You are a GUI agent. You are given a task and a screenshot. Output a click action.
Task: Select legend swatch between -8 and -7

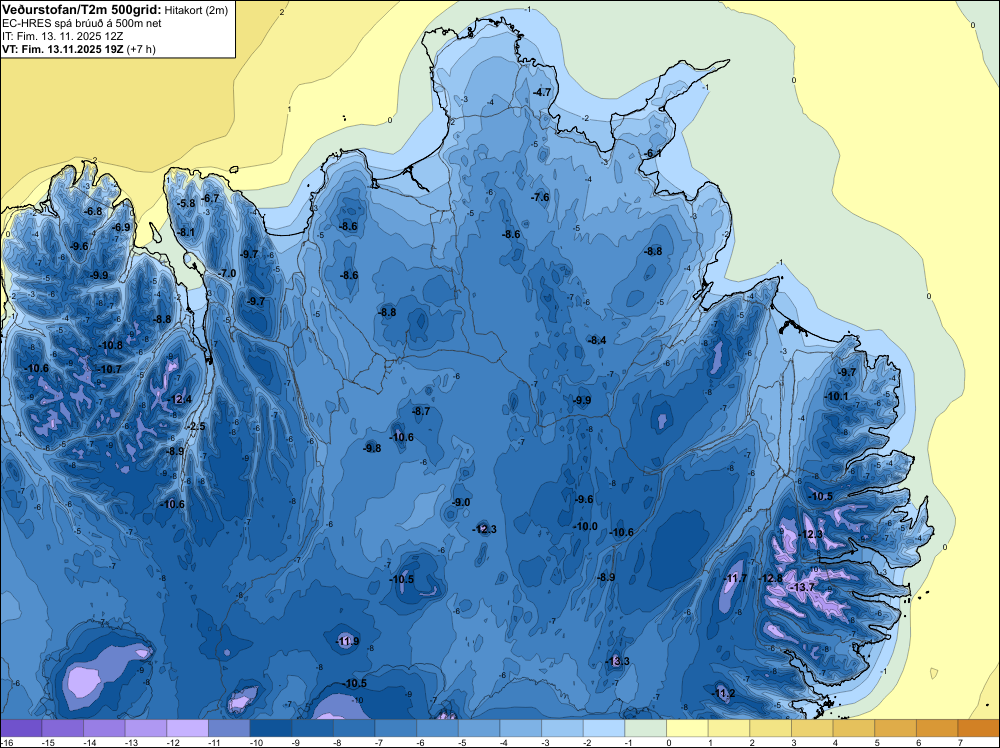coord(354,728)
